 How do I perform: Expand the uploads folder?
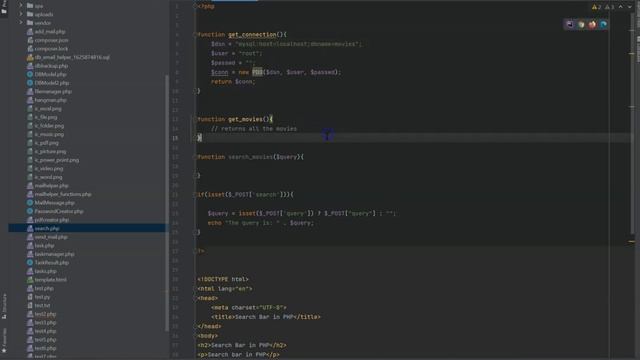pos(21,14)
